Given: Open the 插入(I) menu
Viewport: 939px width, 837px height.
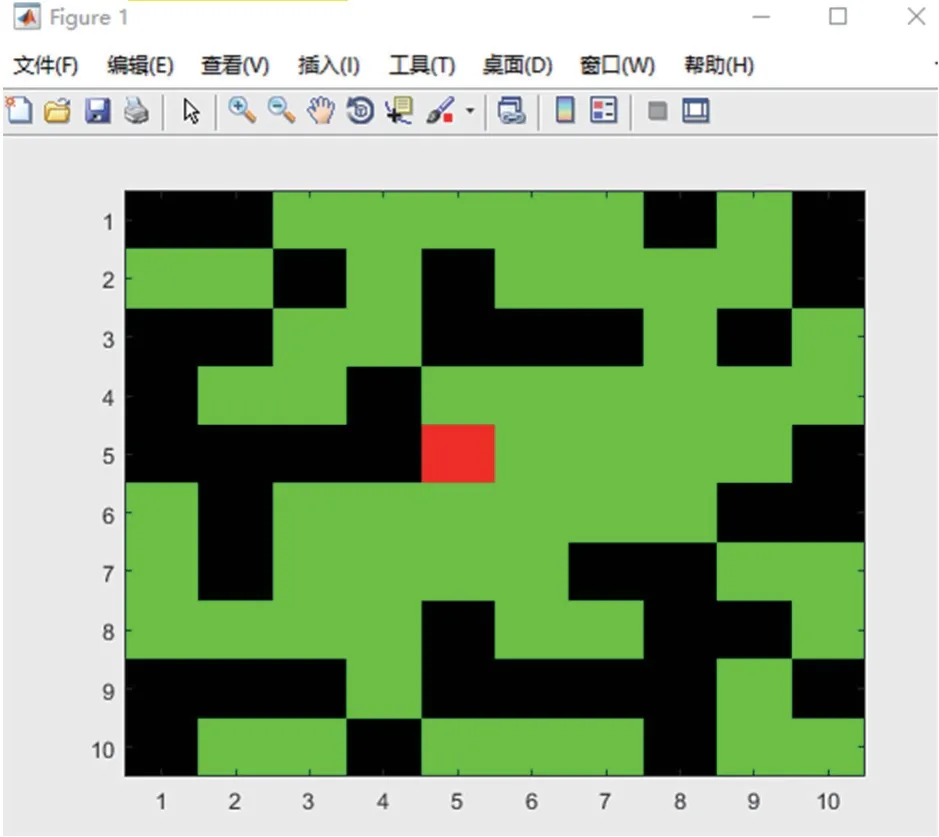Looking at the screenshot, I should click(x=329, y=65).
